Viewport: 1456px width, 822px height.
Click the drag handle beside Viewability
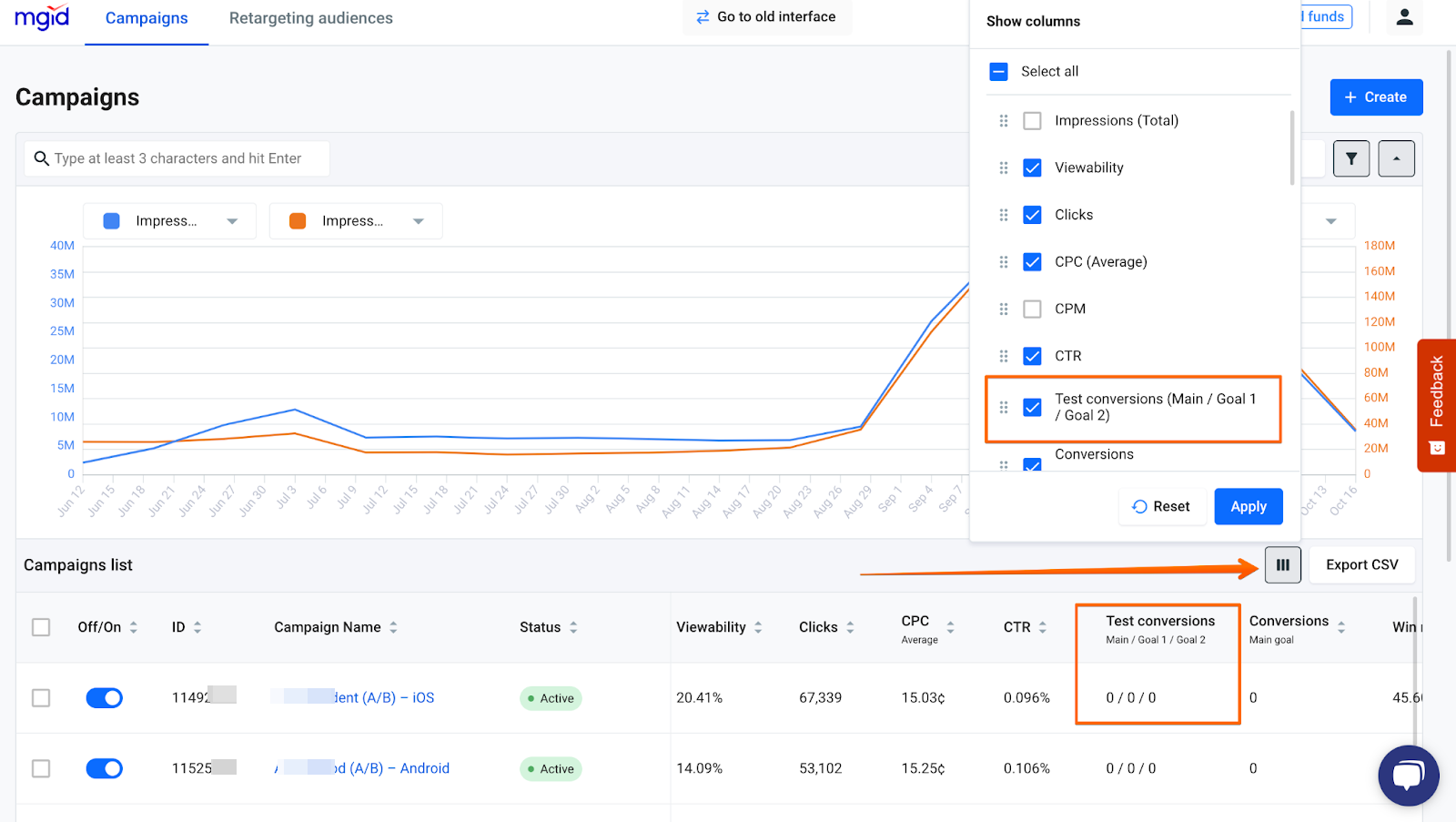coord(1004,167)
